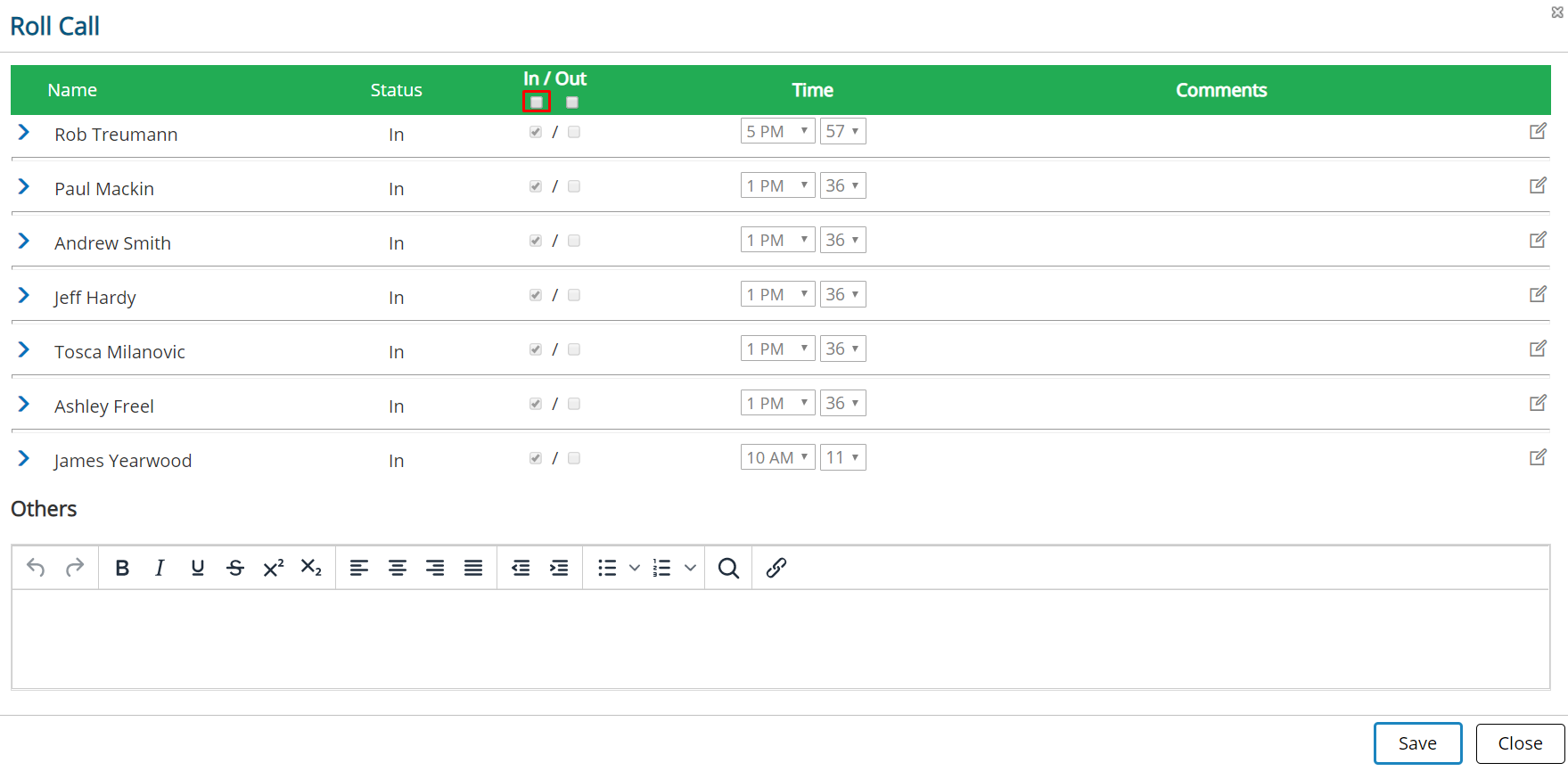Insert a link using the link icon
Viewport: 1568px width, 771px height.
[776, 568]
